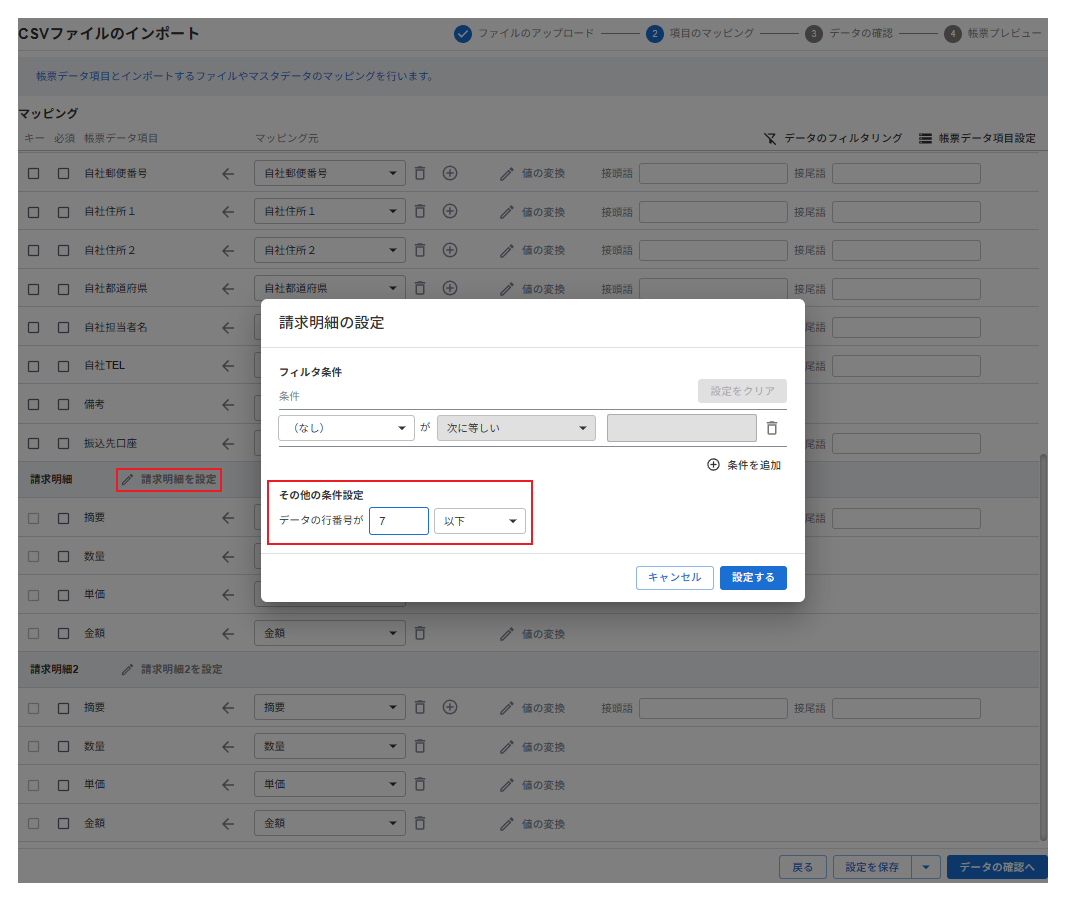Toggle key checkbox for 自社郵便番号
This screenshot has width=1066, height=906.
34,173
